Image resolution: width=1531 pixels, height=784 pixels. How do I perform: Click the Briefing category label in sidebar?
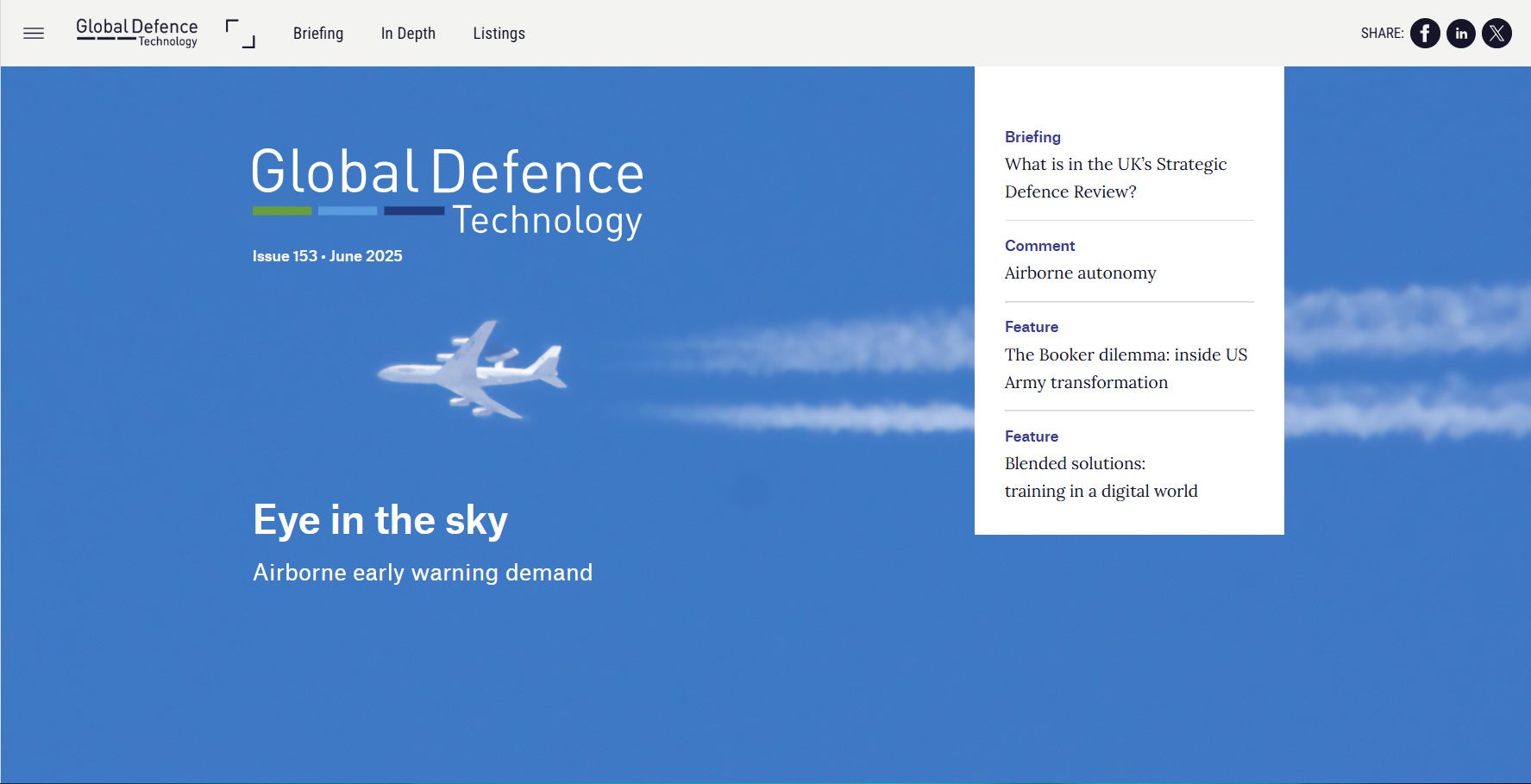point(1032,137)
